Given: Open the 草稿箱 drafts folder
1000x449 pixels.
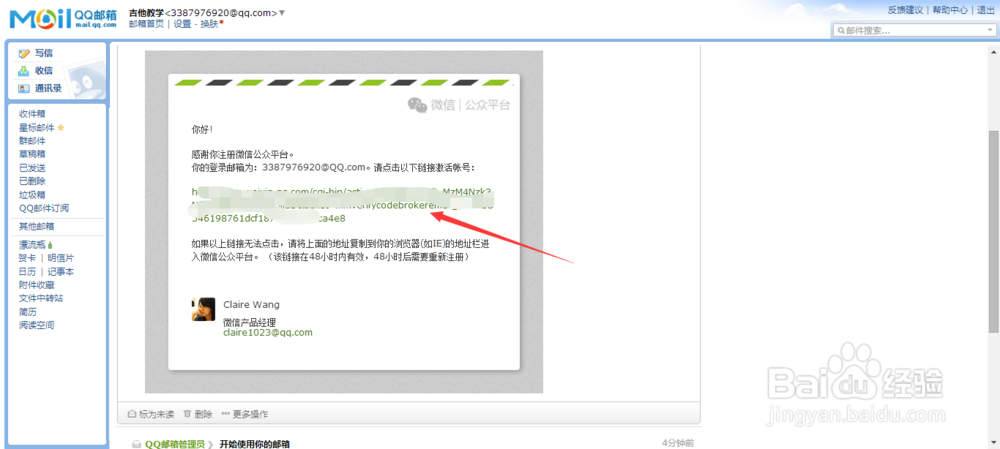Looking at the screenshot, I should click(x=32, y=154).
